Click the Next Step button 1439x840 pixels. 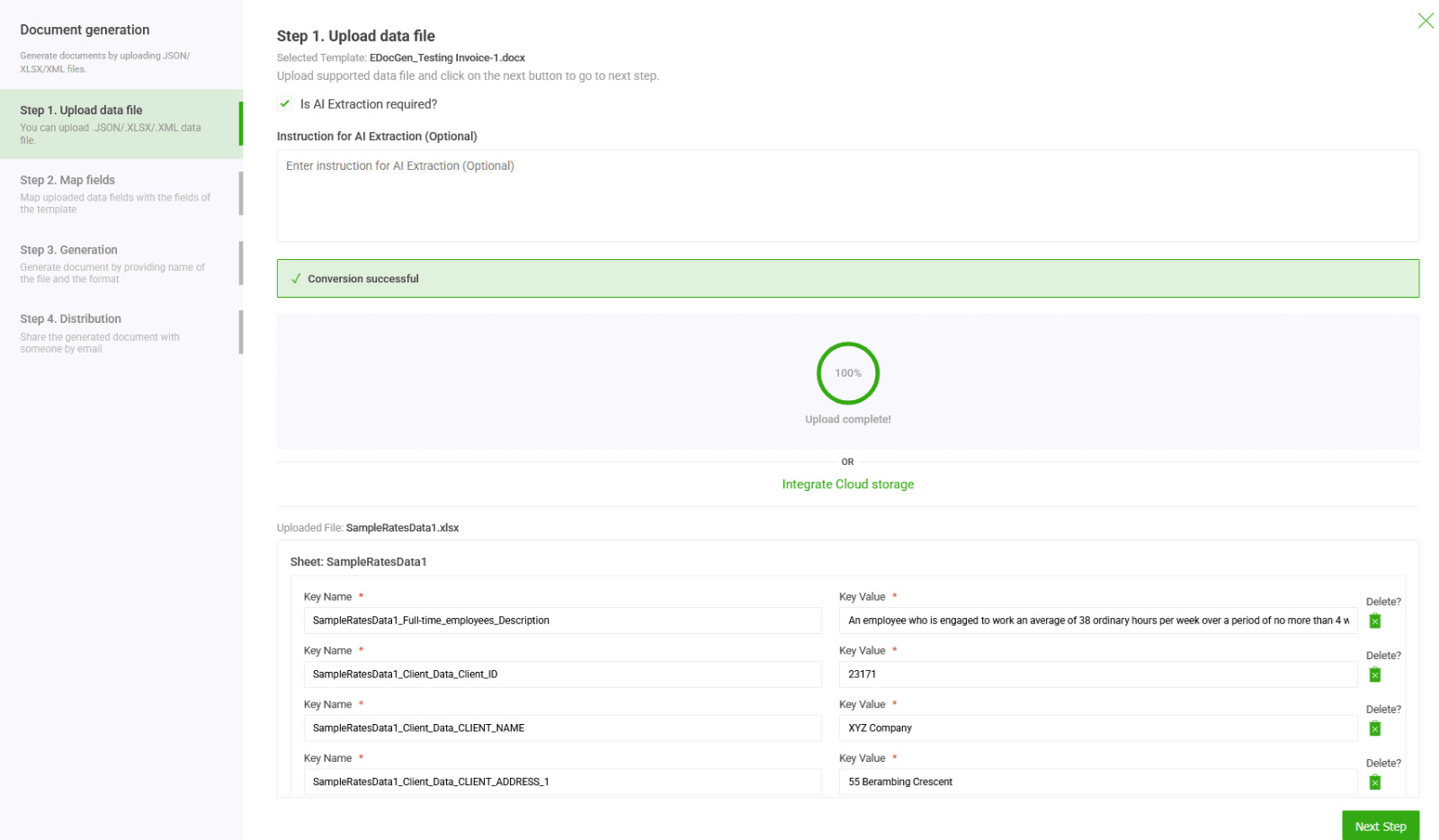[x=1380, y=826]
